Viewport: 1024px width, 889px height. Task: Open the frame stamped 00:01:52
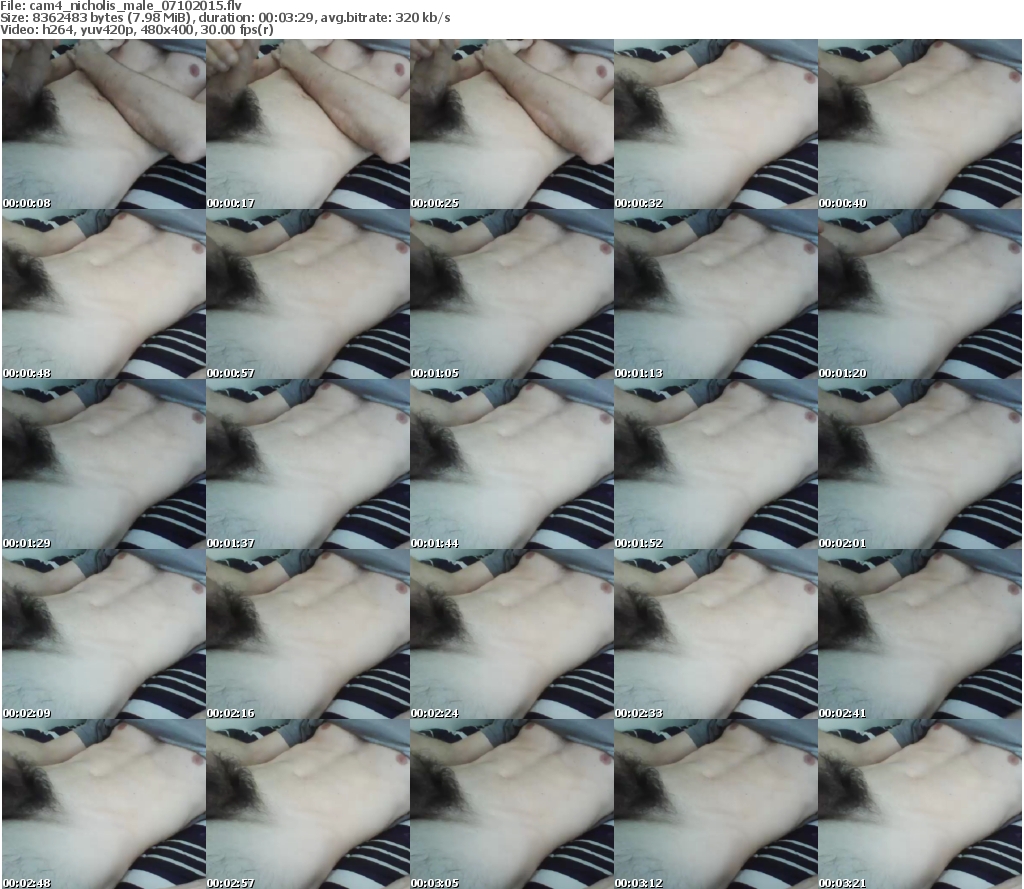pyautogui.click(x=716, y=464)
